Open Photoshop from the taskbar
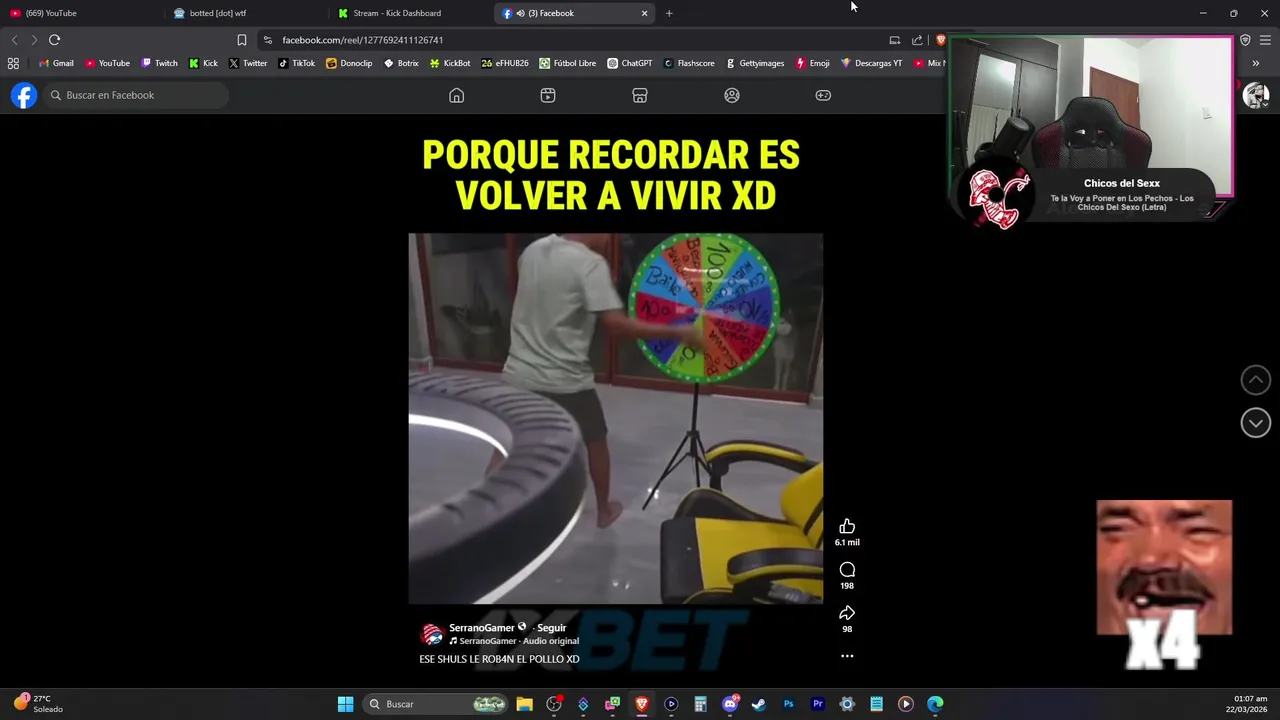This screenshot has width=1280, height=720. point(788,704)
